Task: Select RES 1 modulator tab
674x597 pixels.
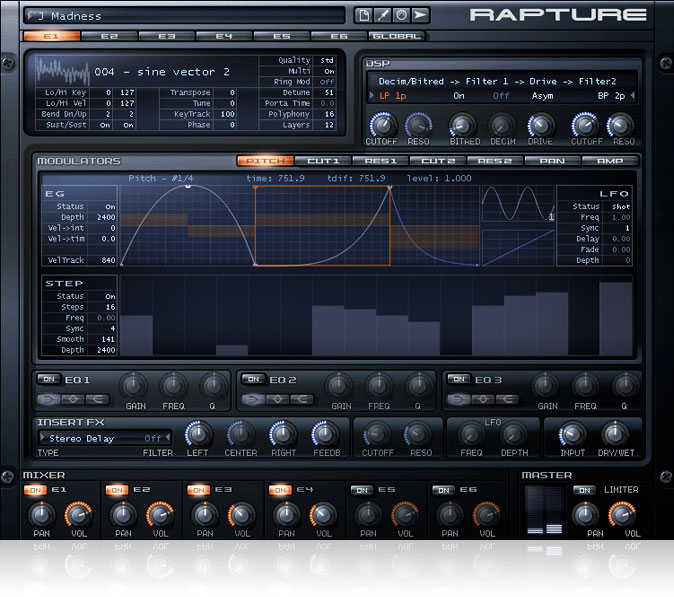Action: pyautogui.click(x=380, y=161)
